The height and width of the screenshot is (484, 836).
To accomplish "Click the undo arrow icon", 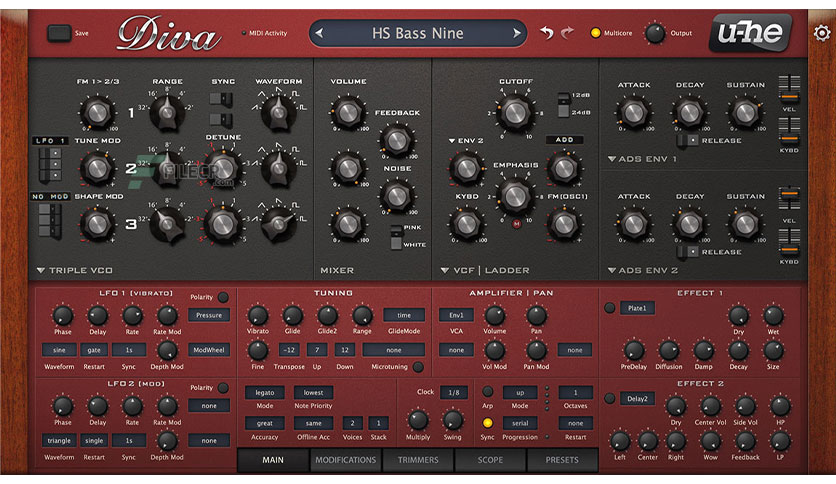I will point(546,33).
